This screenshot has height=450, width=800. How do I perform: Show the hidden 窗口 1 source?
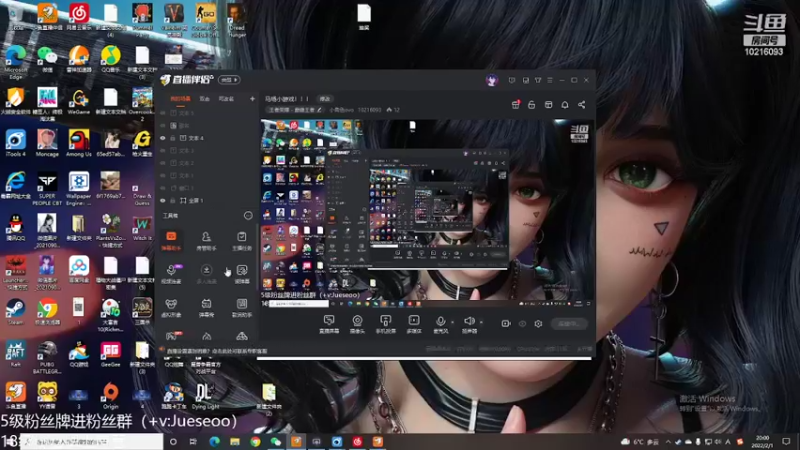pos(163,188)
